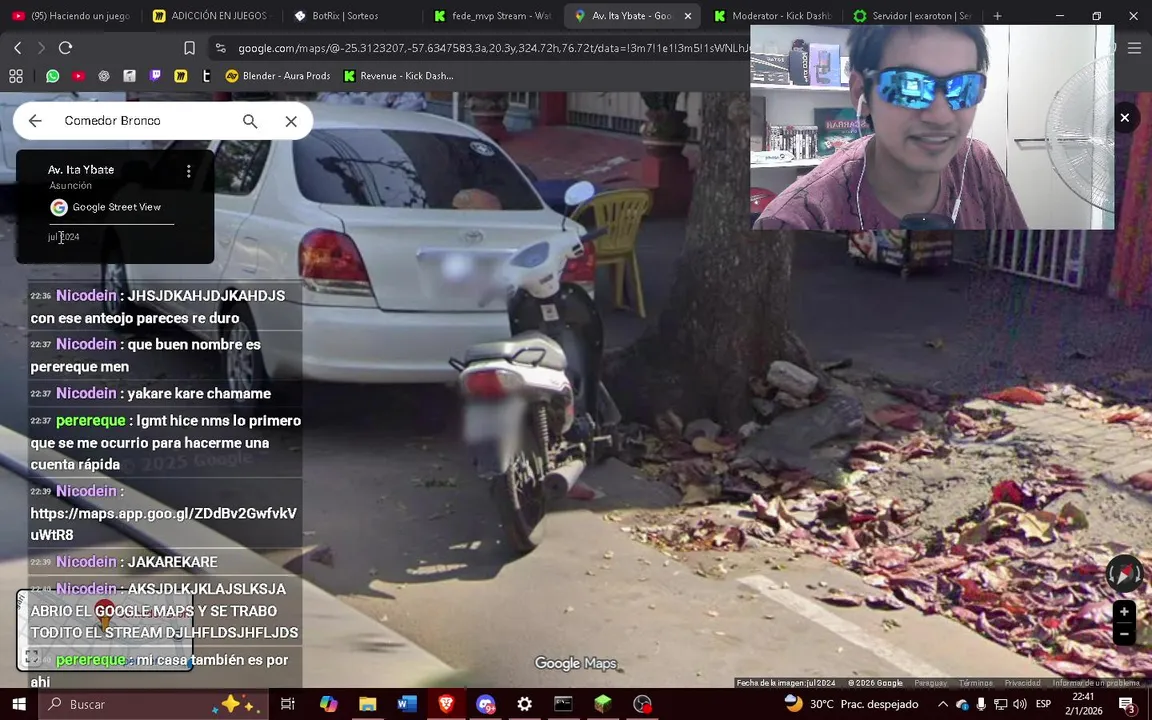Open the notification center icon
This screenshot has height=720, width=1152.
1127,704
